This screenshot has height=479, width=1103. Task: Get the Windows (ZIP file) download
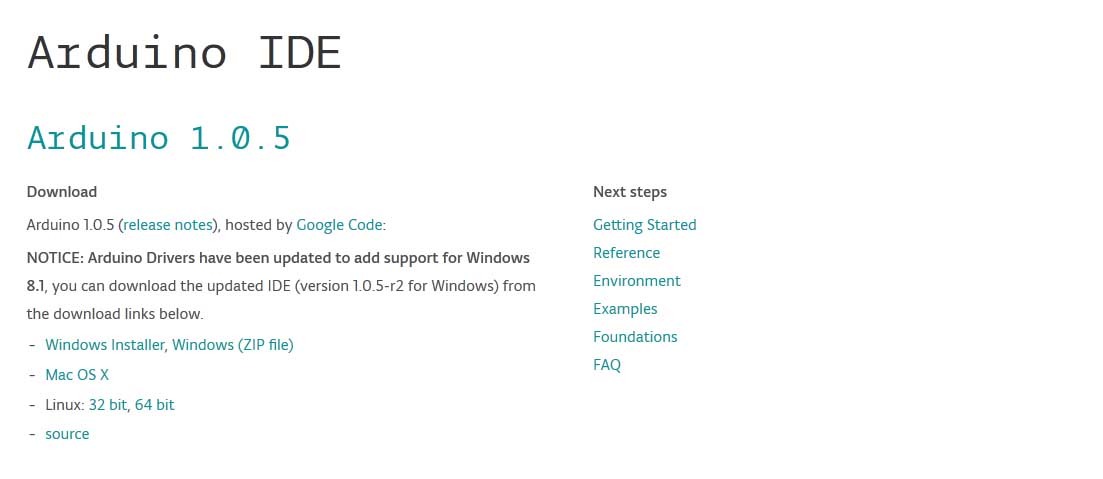[233, 345]
